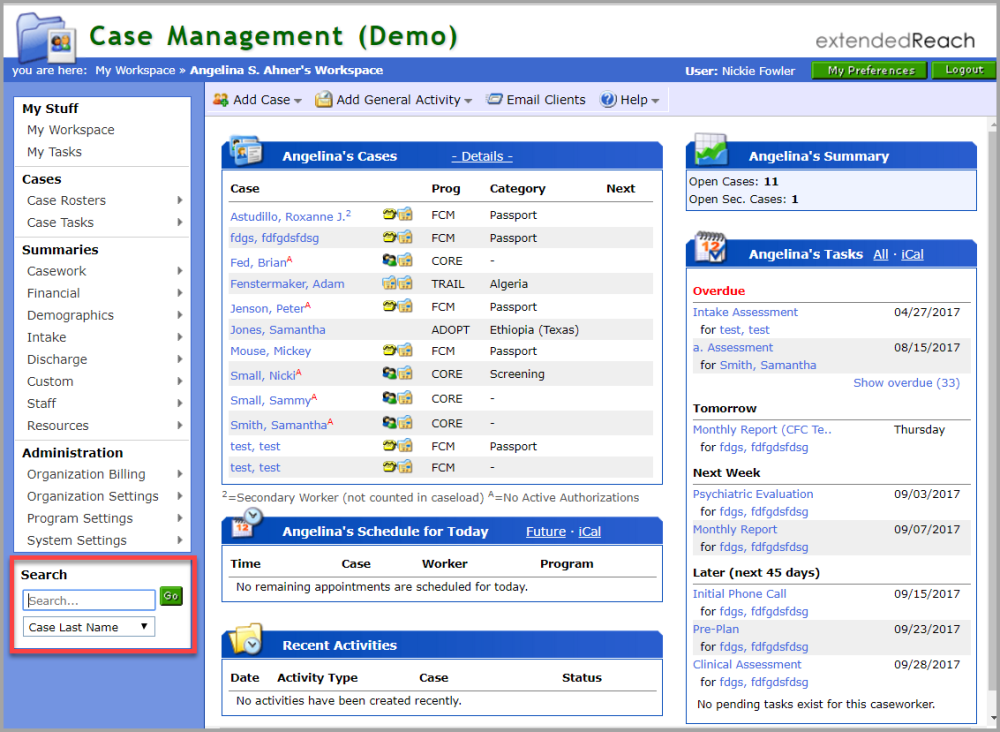Screen dimensions: 1000x732
Task: Expand the Intake summaries submenu
Action: [180, 337]
